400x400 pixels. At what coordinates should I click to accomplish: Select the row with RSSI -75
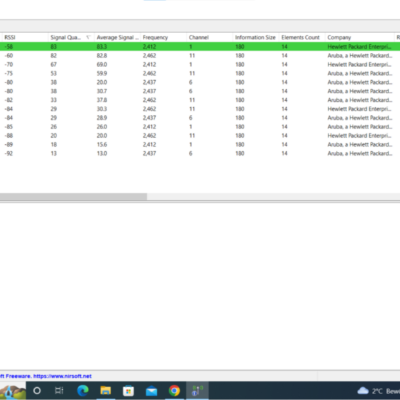coord(200,73)
